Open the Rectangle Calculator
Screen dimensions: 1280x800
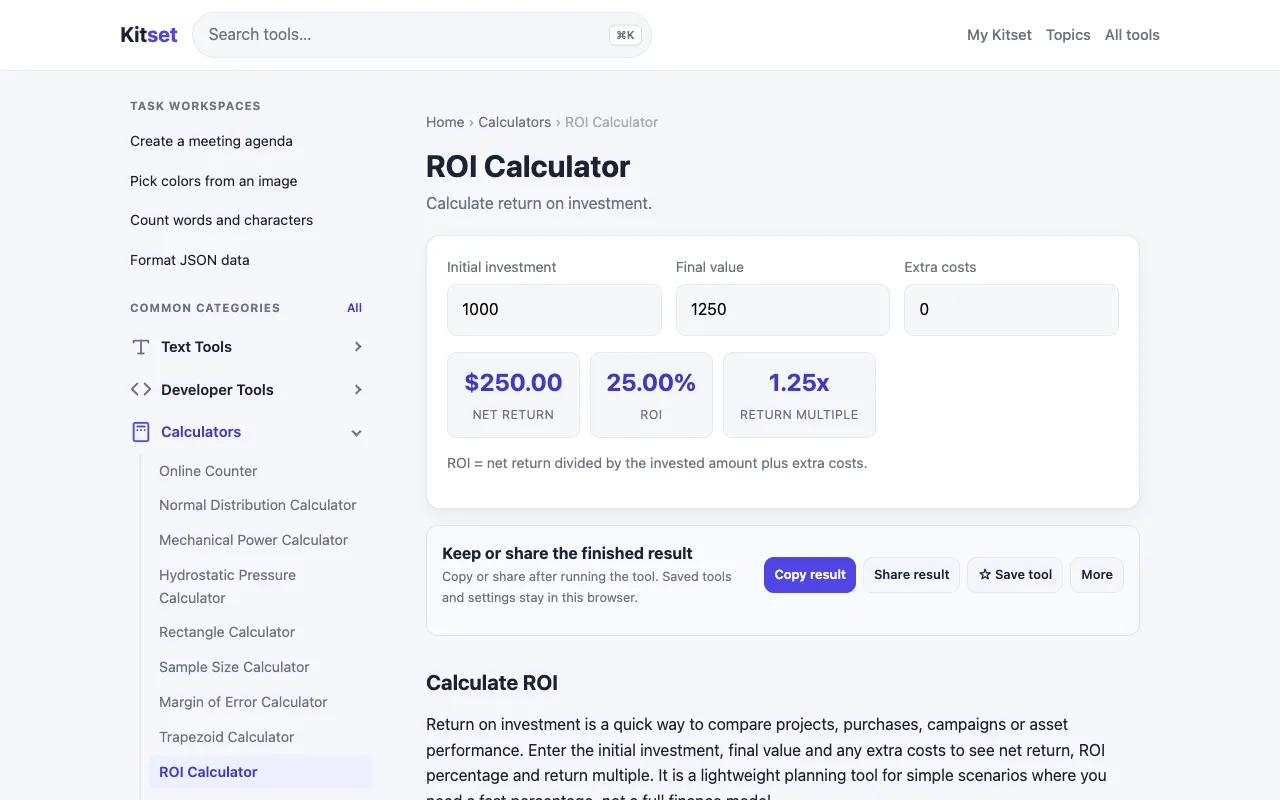(227, 632)
